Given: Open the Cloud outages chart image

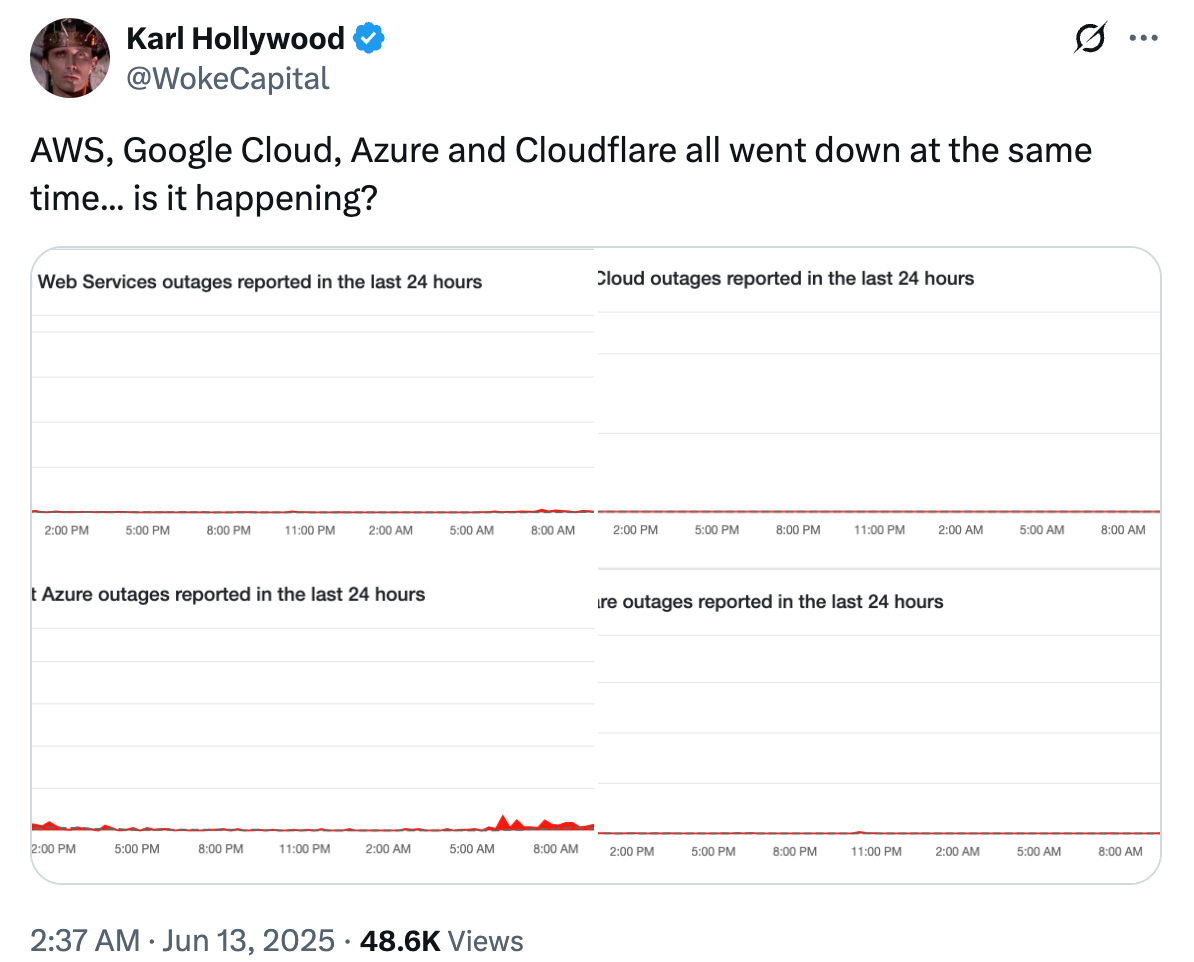Looking at the screenshot, I should (x=879, y=407).
